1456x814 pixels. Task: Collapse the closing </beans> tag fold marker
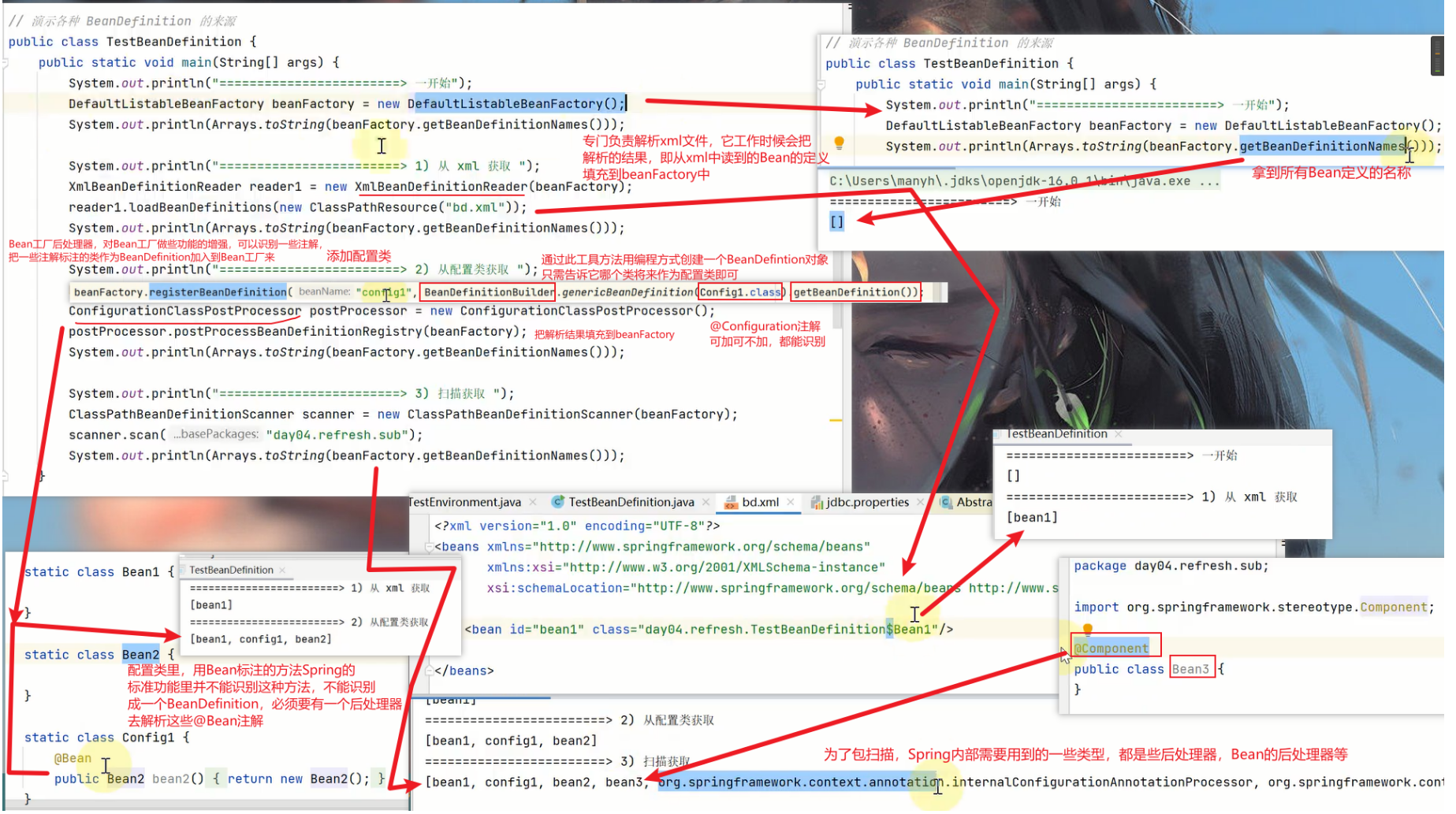429,671
